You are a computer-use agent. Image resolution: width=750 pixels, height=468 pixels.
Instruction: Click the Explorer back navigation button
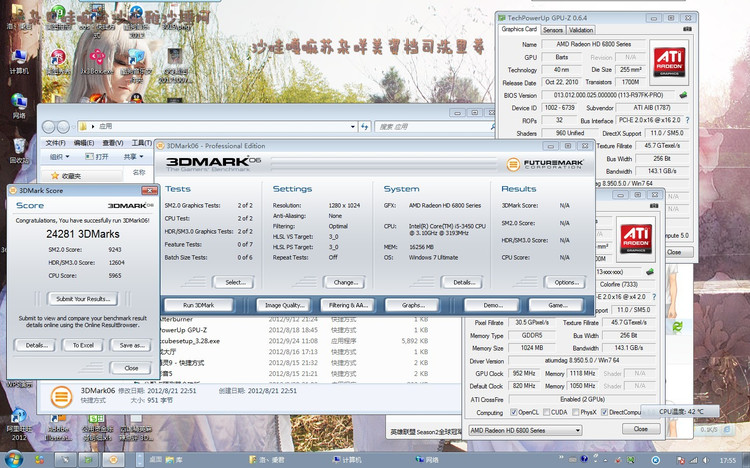49,127
